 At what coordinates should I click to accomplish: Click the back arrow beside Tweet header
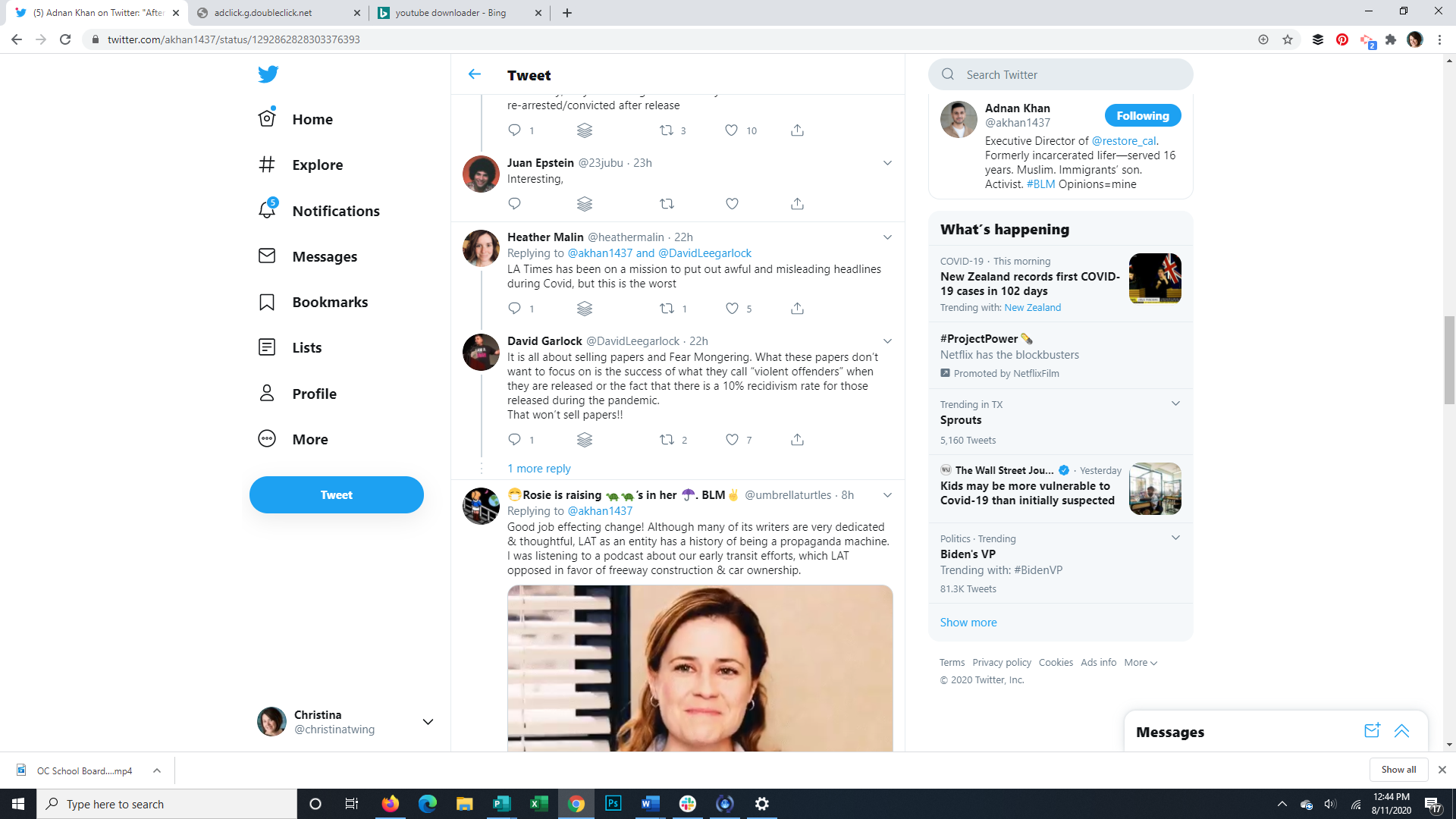475,74
